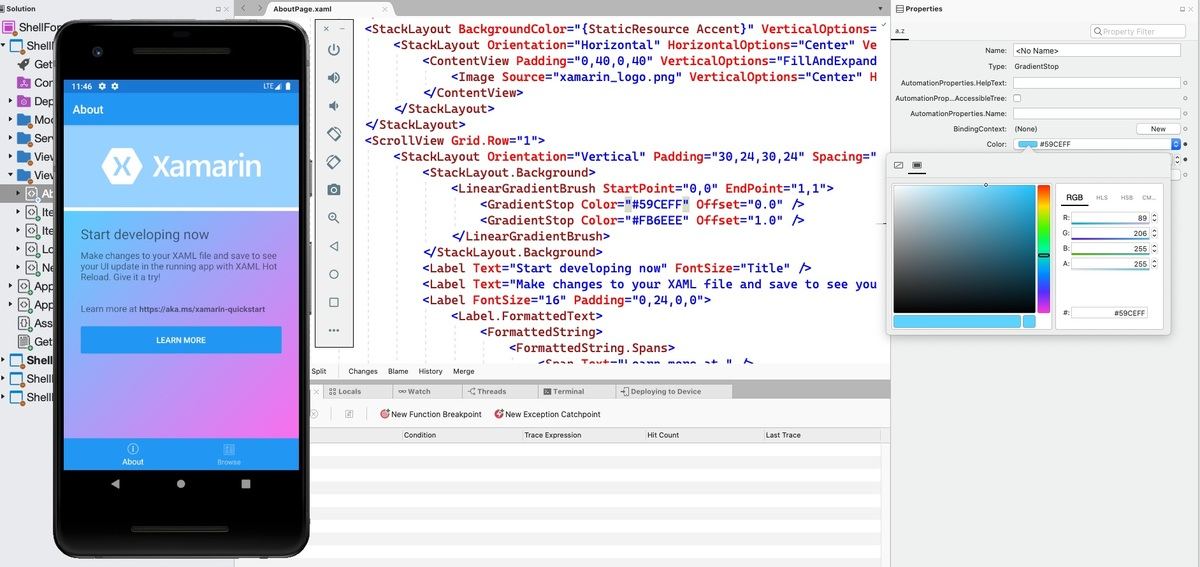
Task: Tap the LEARN MORE button in the app
Action: [181, 340]
